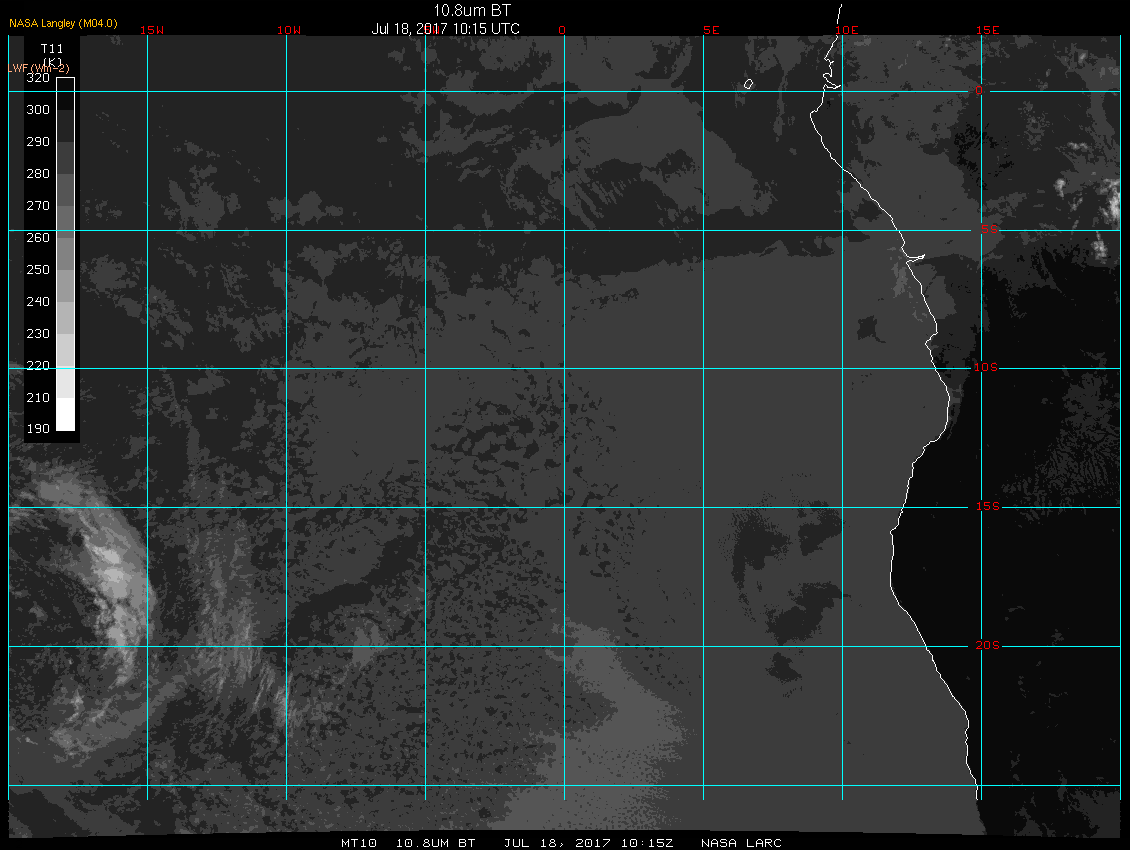
Task: Click the 15W longitude label
Action: (152, 30)
